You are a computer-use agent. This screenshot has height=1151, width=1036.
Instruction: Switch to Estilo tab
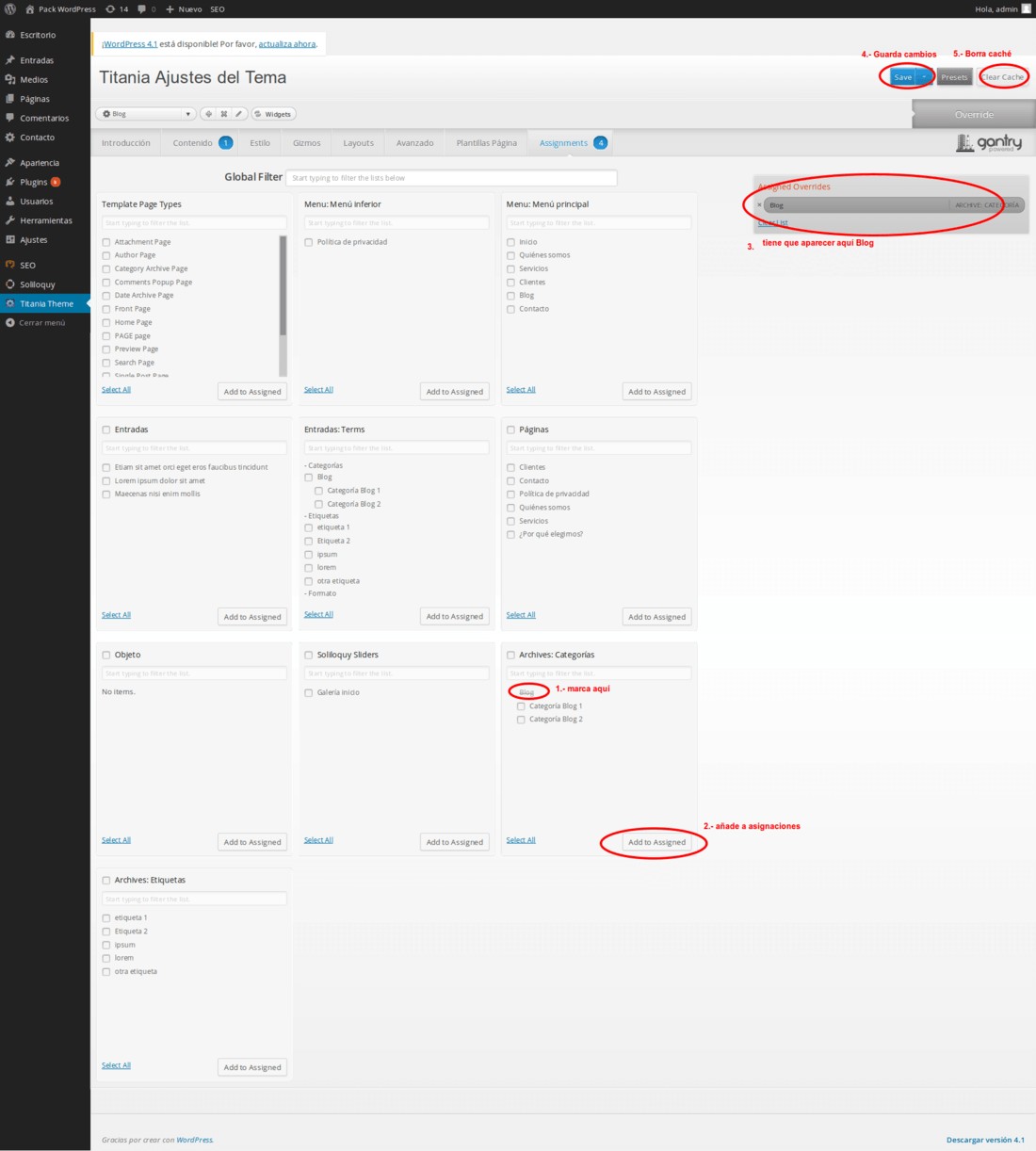point(260,143)
